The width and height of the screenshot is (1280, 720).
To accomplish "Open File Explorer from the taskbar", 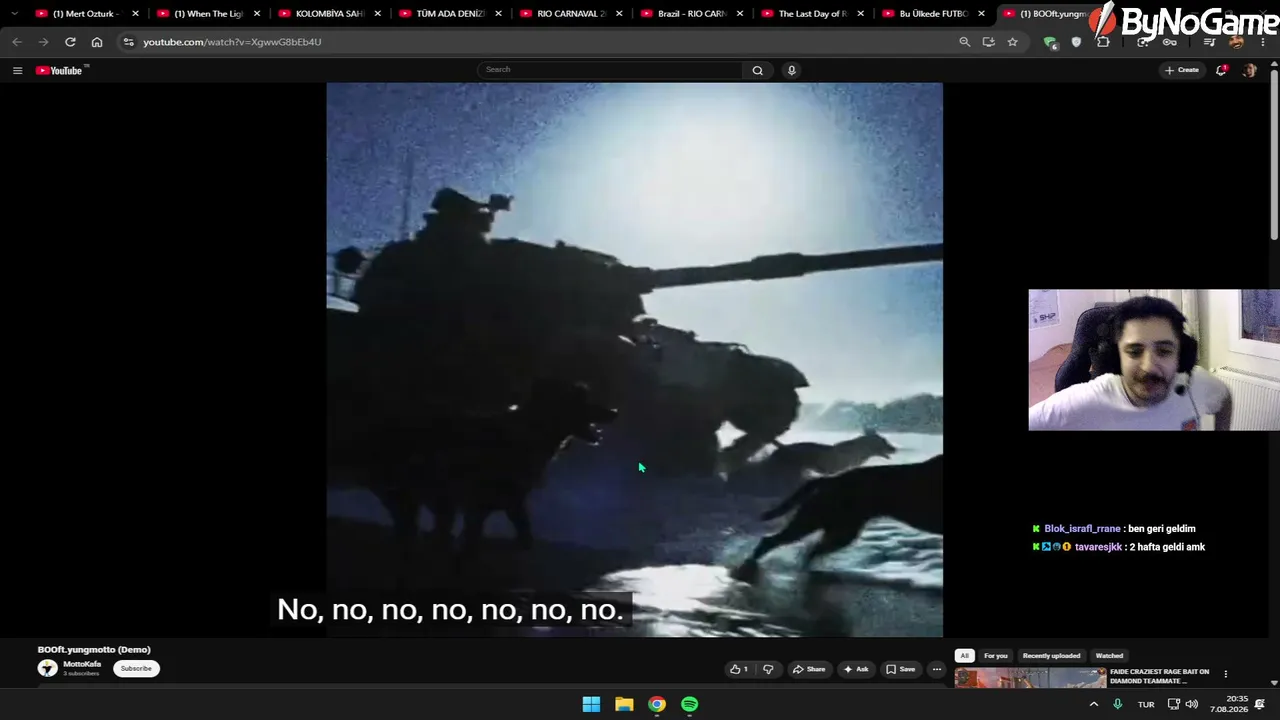I will point(624,704).
